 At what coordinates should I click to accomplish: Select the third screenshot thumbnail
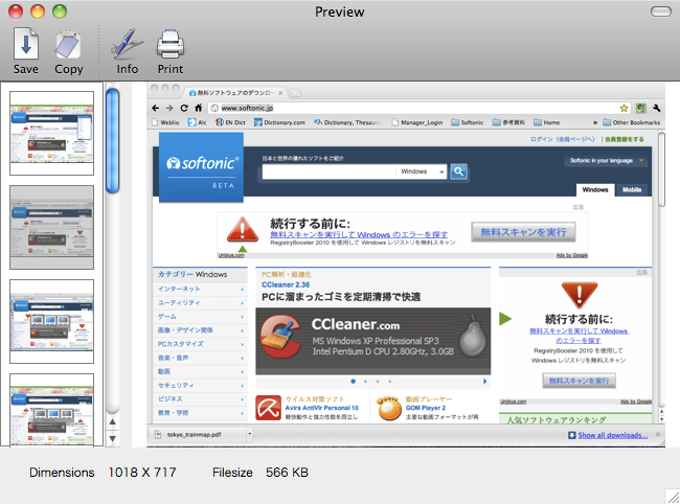click(52, 321)
